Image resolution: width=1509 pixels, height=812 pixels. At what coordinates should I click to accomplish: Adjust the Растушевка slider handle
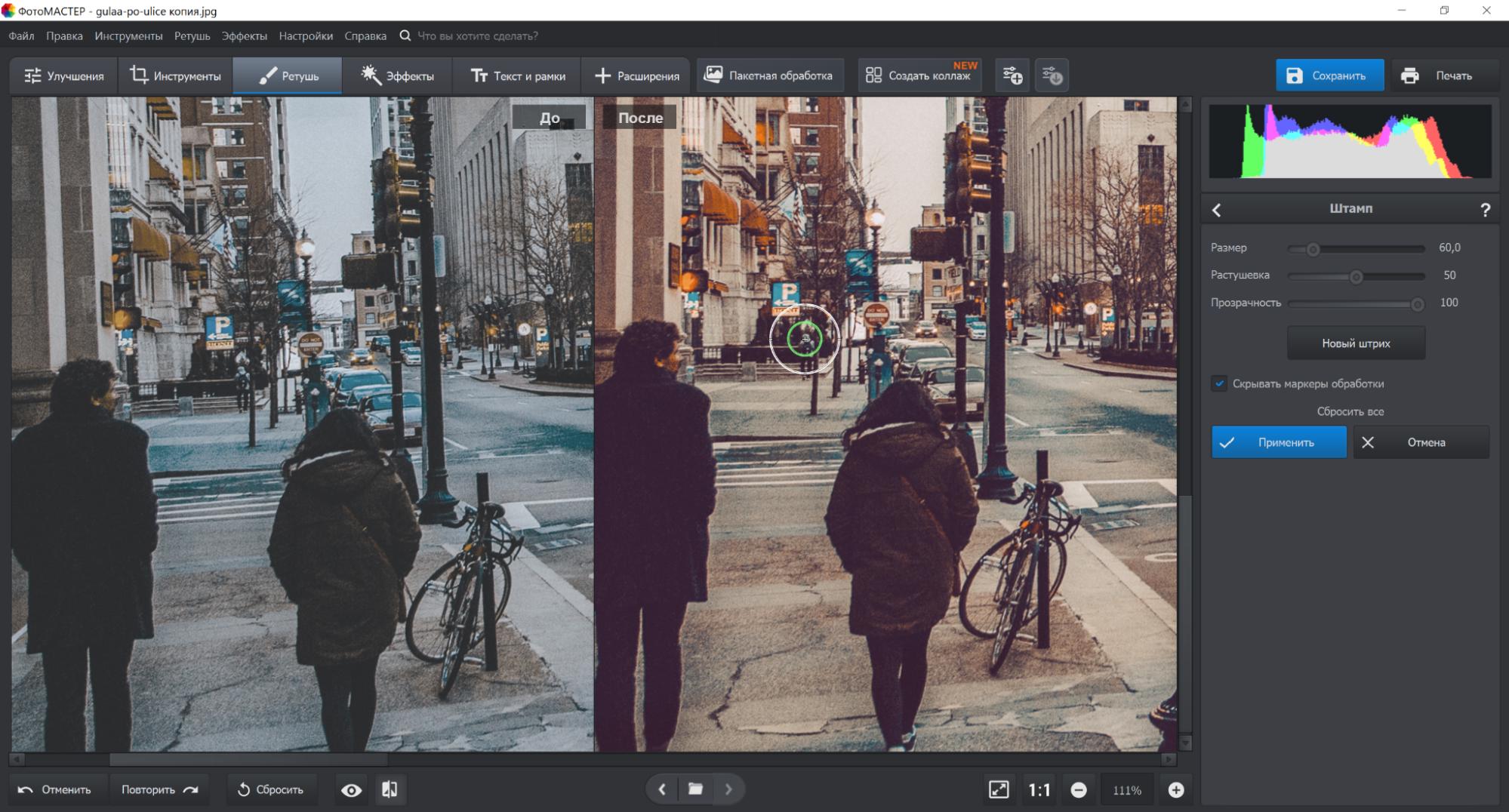pos(1356,276)
